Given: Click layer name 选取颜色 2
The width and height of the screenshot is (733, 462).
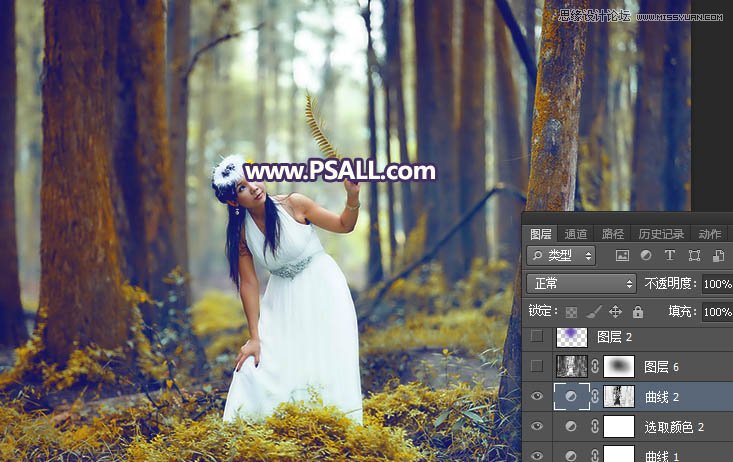Looking at the screenshot, I should point(675,427).
